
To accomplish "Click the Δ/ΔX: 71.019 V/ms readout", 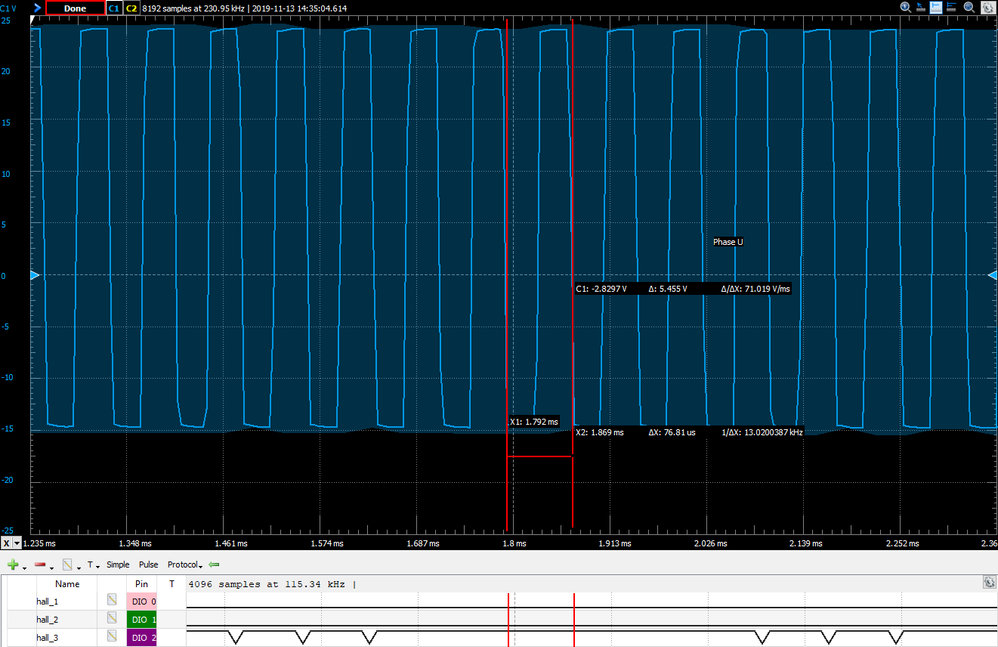I will click(x=756, y=289).
